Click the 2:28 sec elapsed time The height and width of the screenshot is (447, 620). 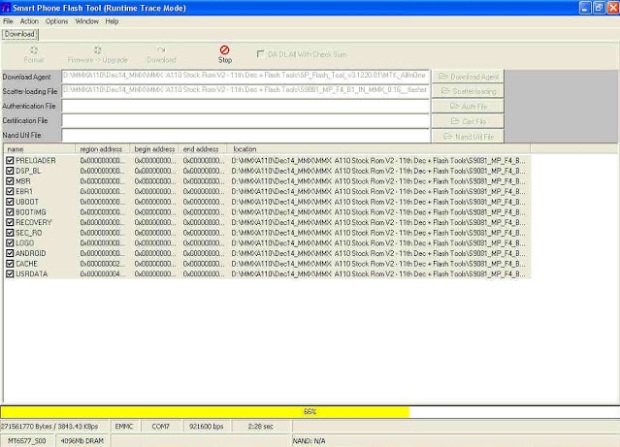(261, 426)
